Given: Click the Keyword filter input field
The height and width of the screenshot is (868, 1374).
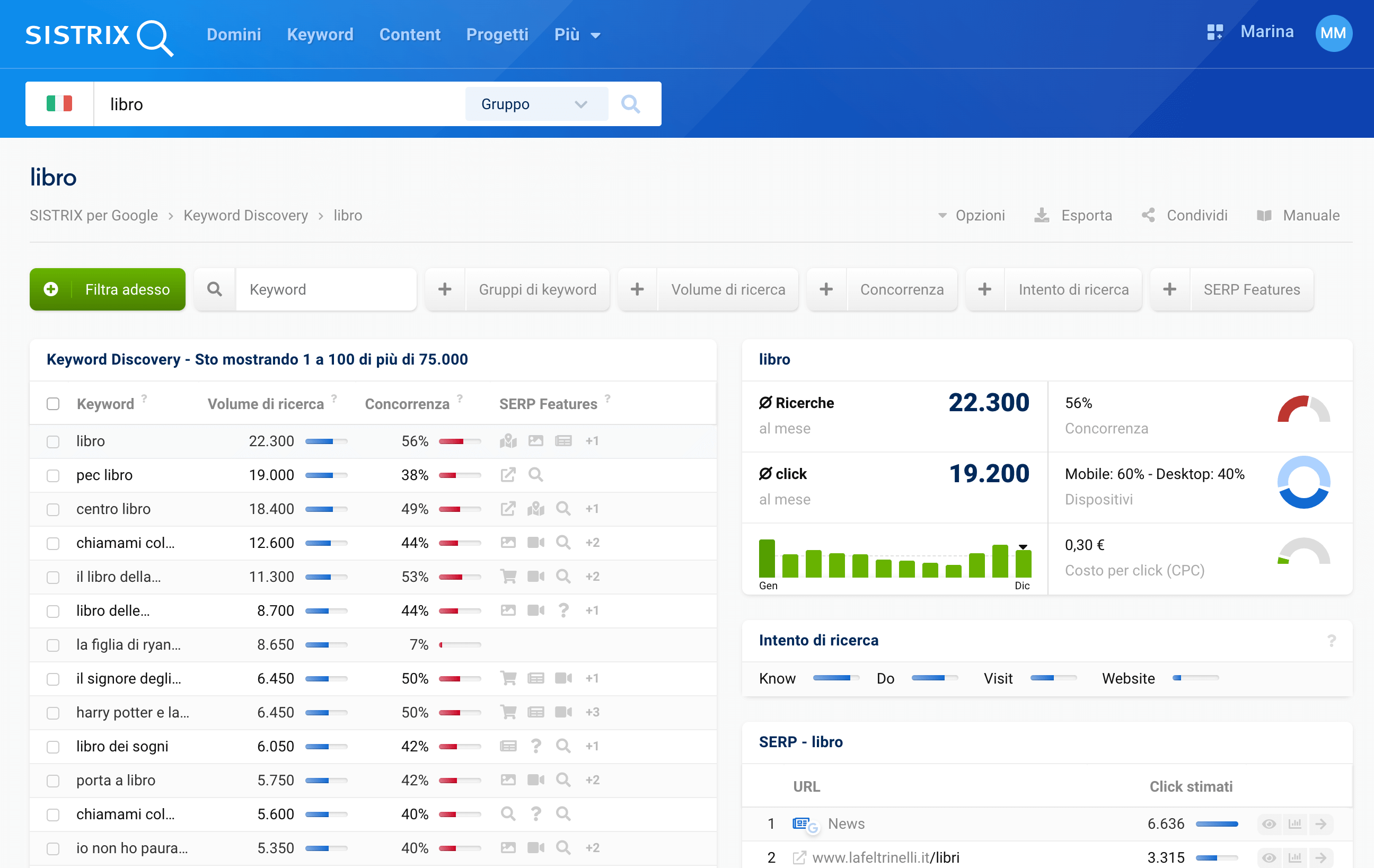Looking at the screenshot, I should [325, 289].
